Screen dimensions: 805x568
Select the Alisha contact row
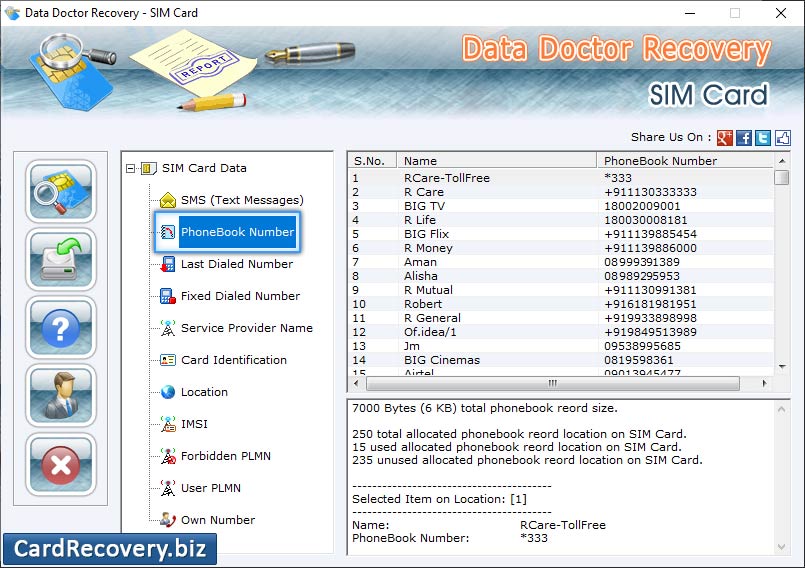[x=561, y=276]
